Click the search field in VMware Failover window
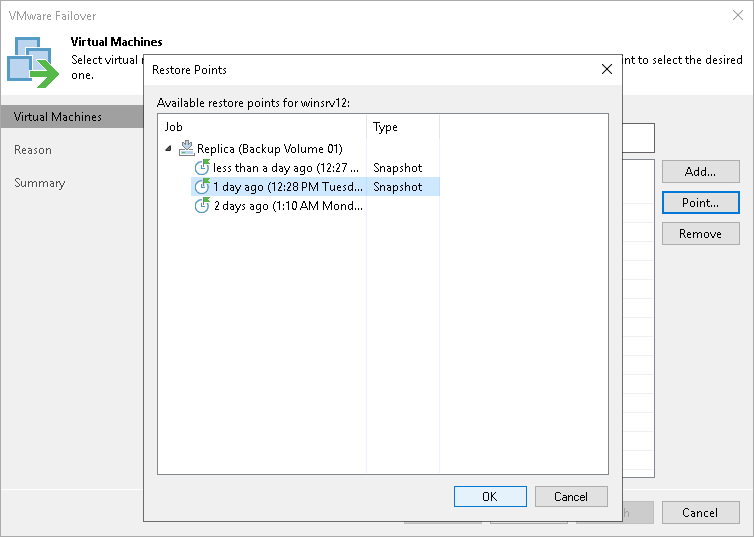This screenshot has width=754, height=537. click(639, 137)
